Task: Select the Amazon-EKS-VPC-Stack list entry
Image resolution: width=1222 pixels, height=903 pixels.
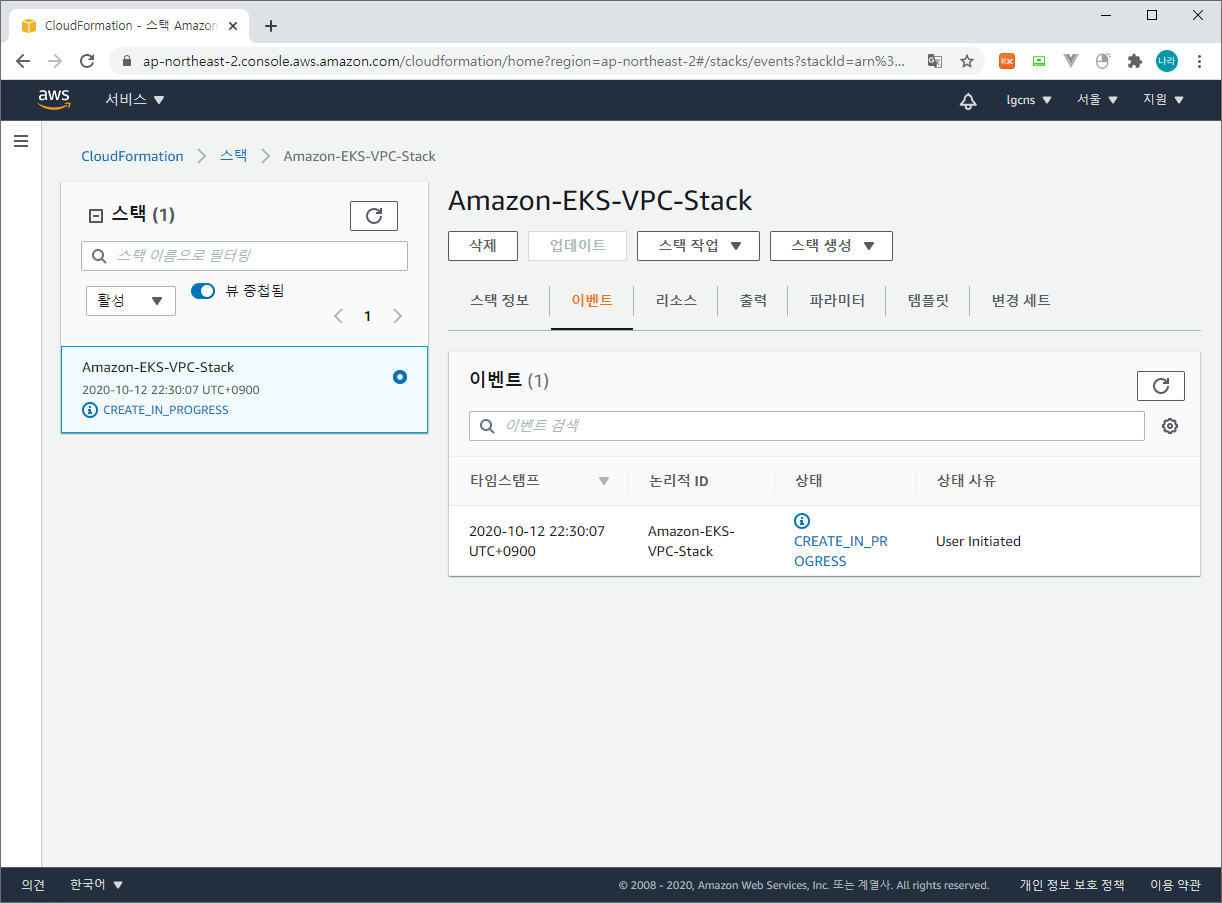Action: coord(244,390)
